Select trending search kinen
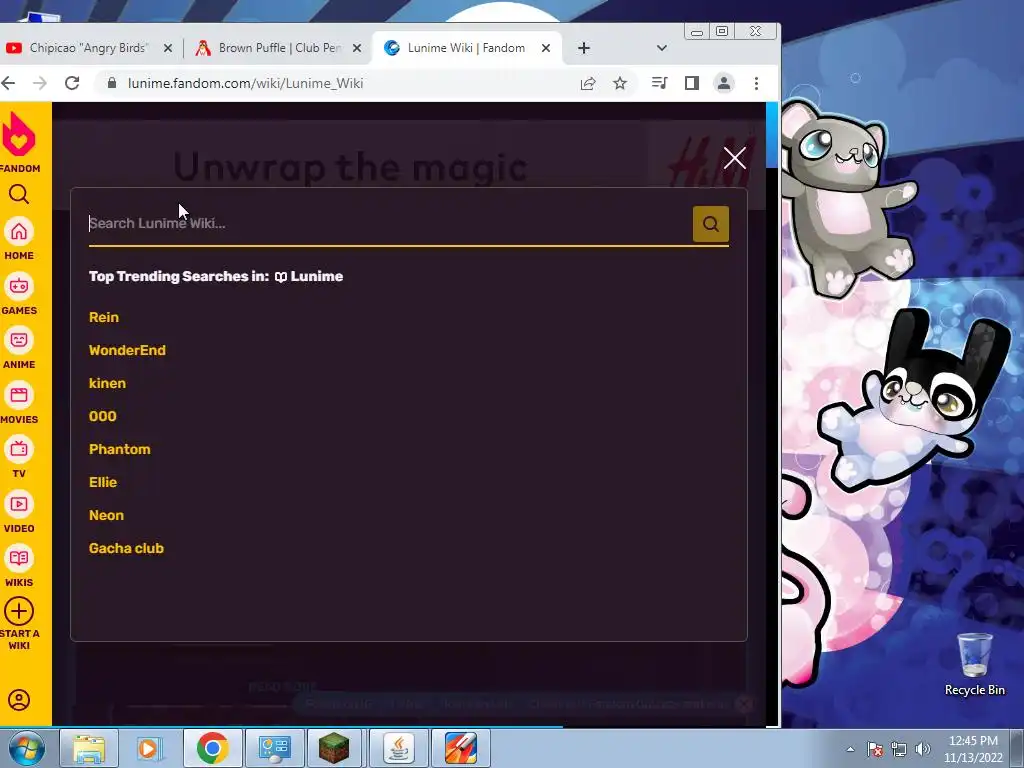1024x768 pixels. (107, 383)
